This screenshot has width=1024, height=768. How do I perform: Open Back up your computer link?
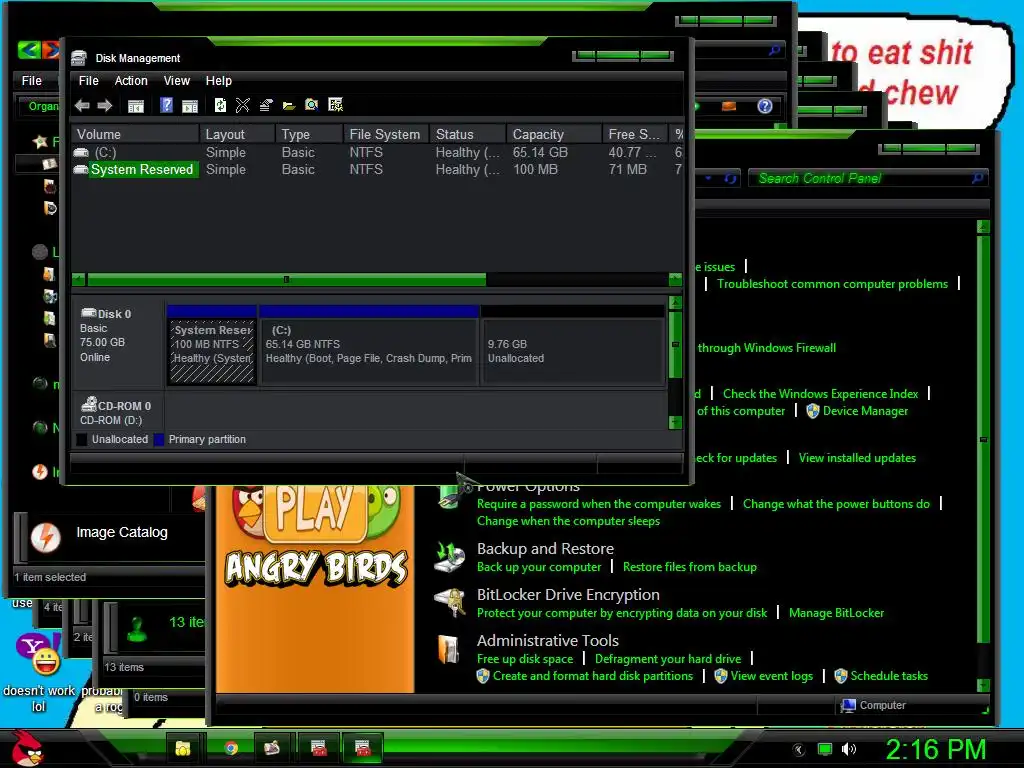pyautogui.click(x=539, y=567)
